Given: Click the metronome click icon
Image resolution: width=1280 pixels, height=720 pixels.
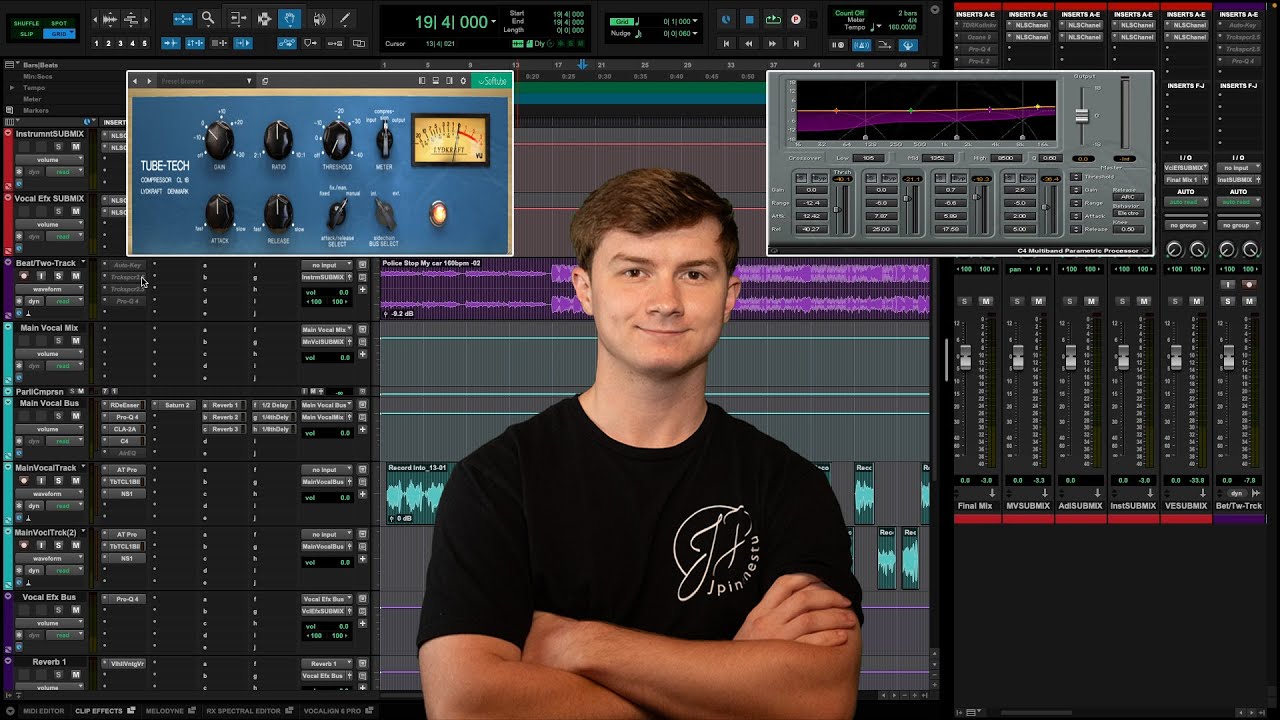Looking at the screenshot, I should pyautogui.click(x=861, y=45).
